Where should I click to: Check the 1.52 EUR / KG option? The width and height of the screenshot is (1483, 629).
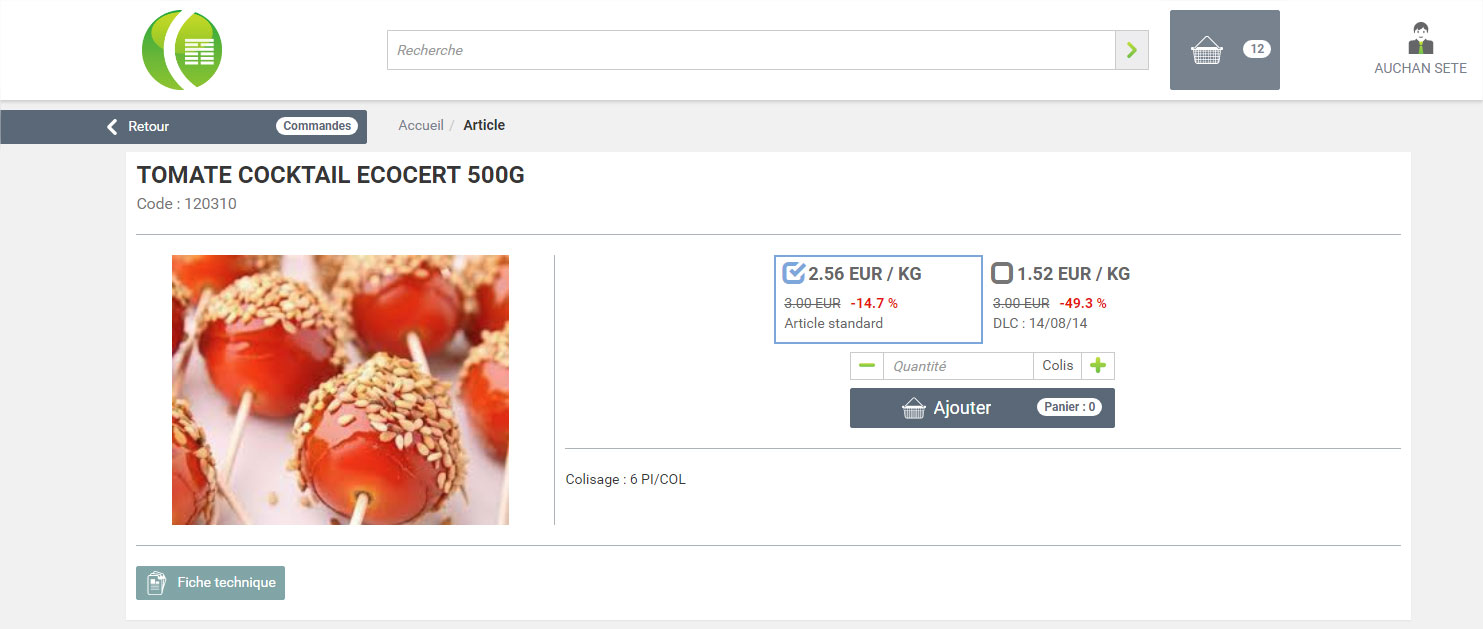click(x=1002, y=273)
